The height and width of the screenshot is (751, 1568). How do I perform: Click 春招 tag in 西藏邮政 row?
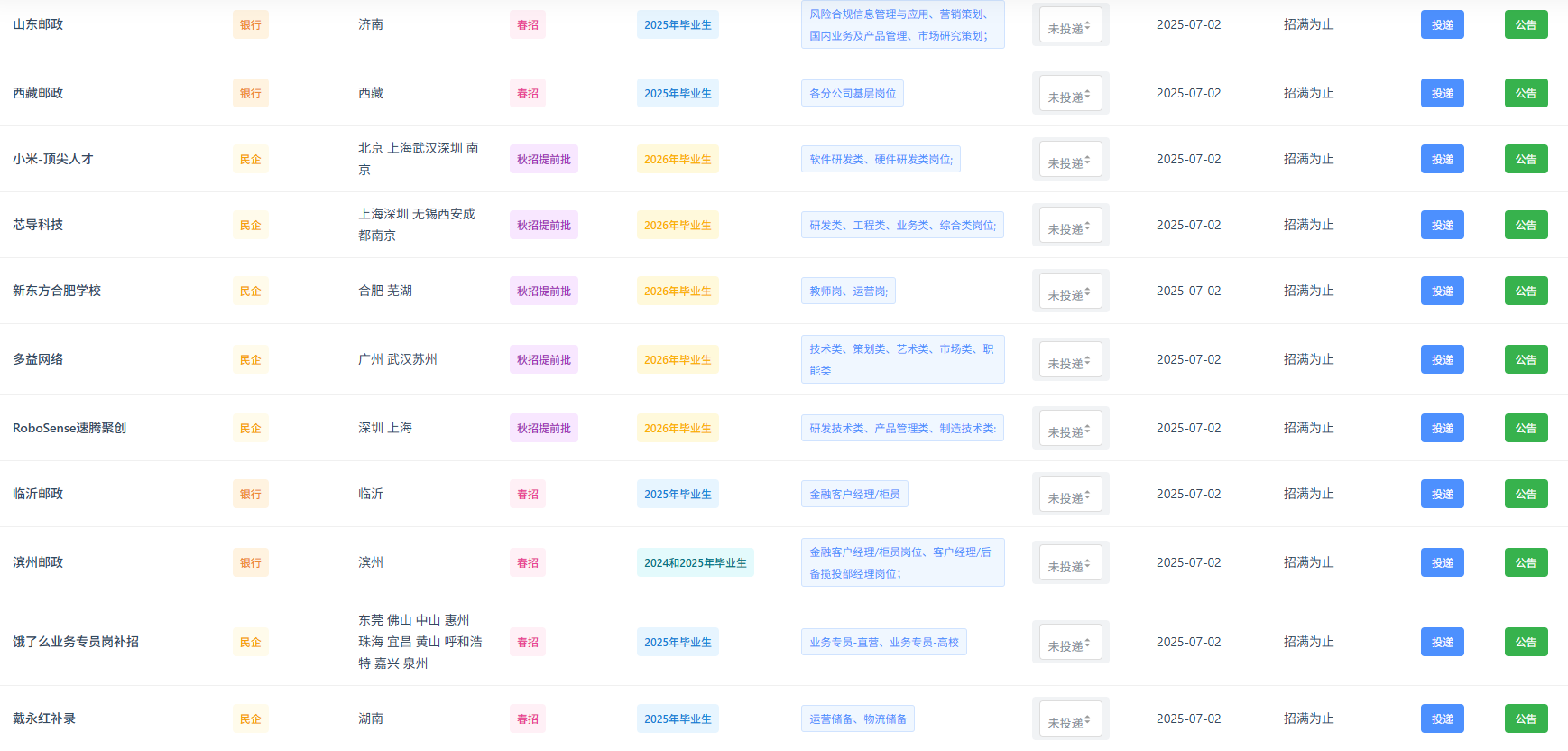[x=528, y=93]
